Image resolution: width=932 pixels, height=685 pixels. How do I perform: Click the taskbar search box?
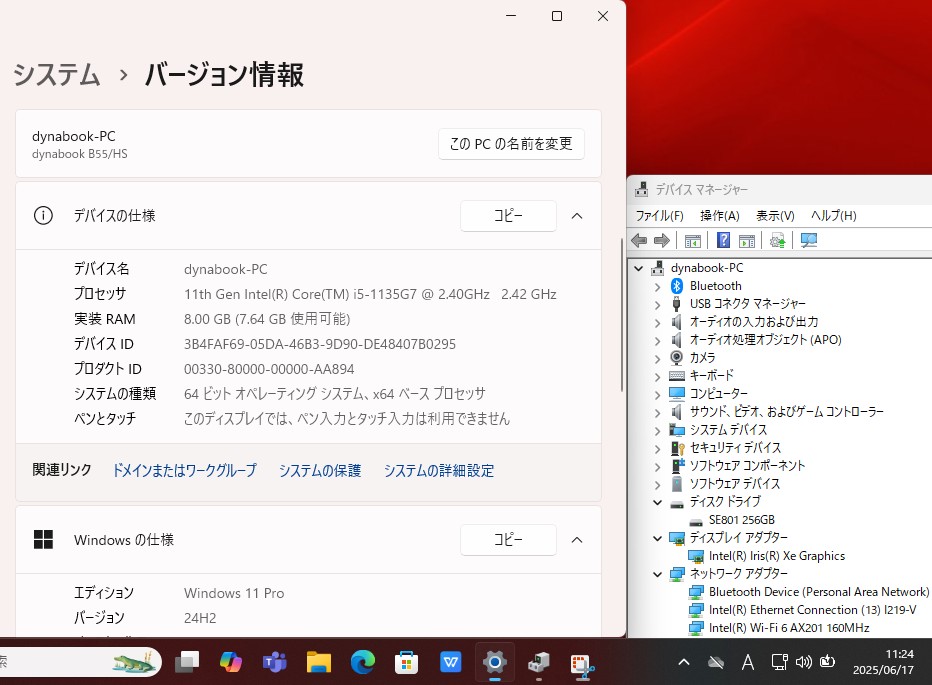(80, 662)
